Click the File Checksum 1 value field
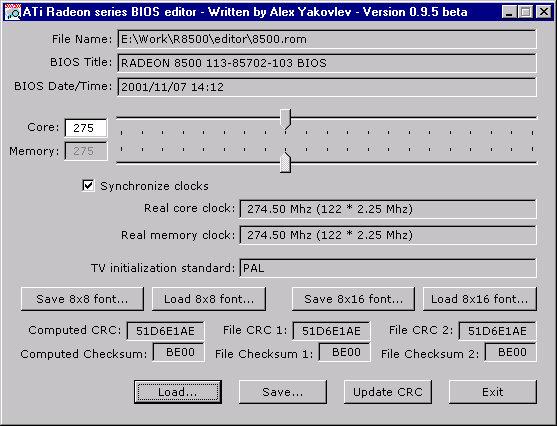Image resolution: width=557 pixels, height=426 pixels. tap(345, 352)
